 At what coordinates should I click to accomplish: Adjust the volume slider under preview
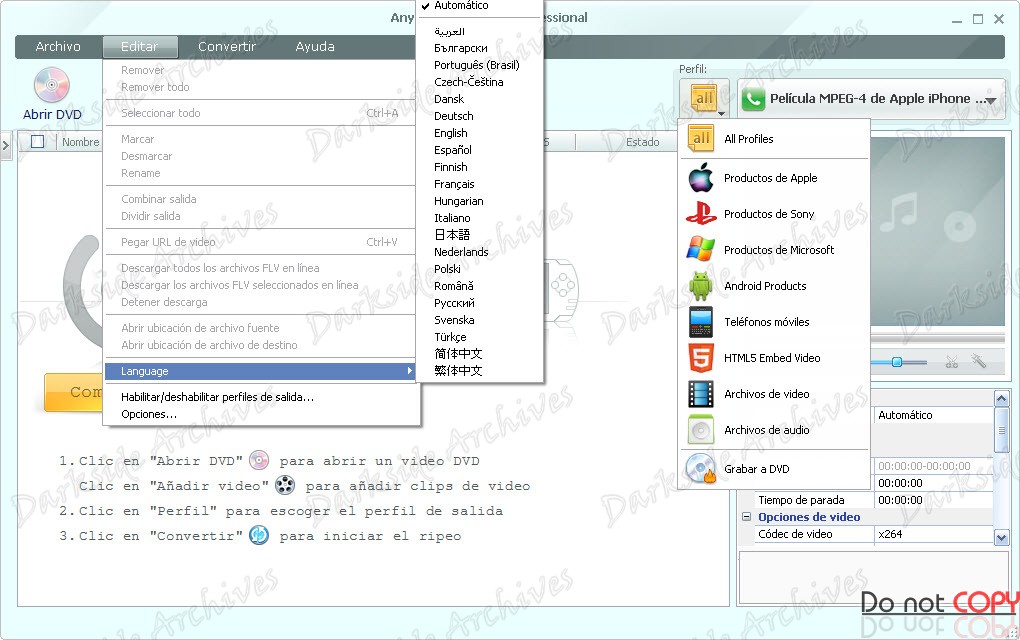(x=898, y=362)
